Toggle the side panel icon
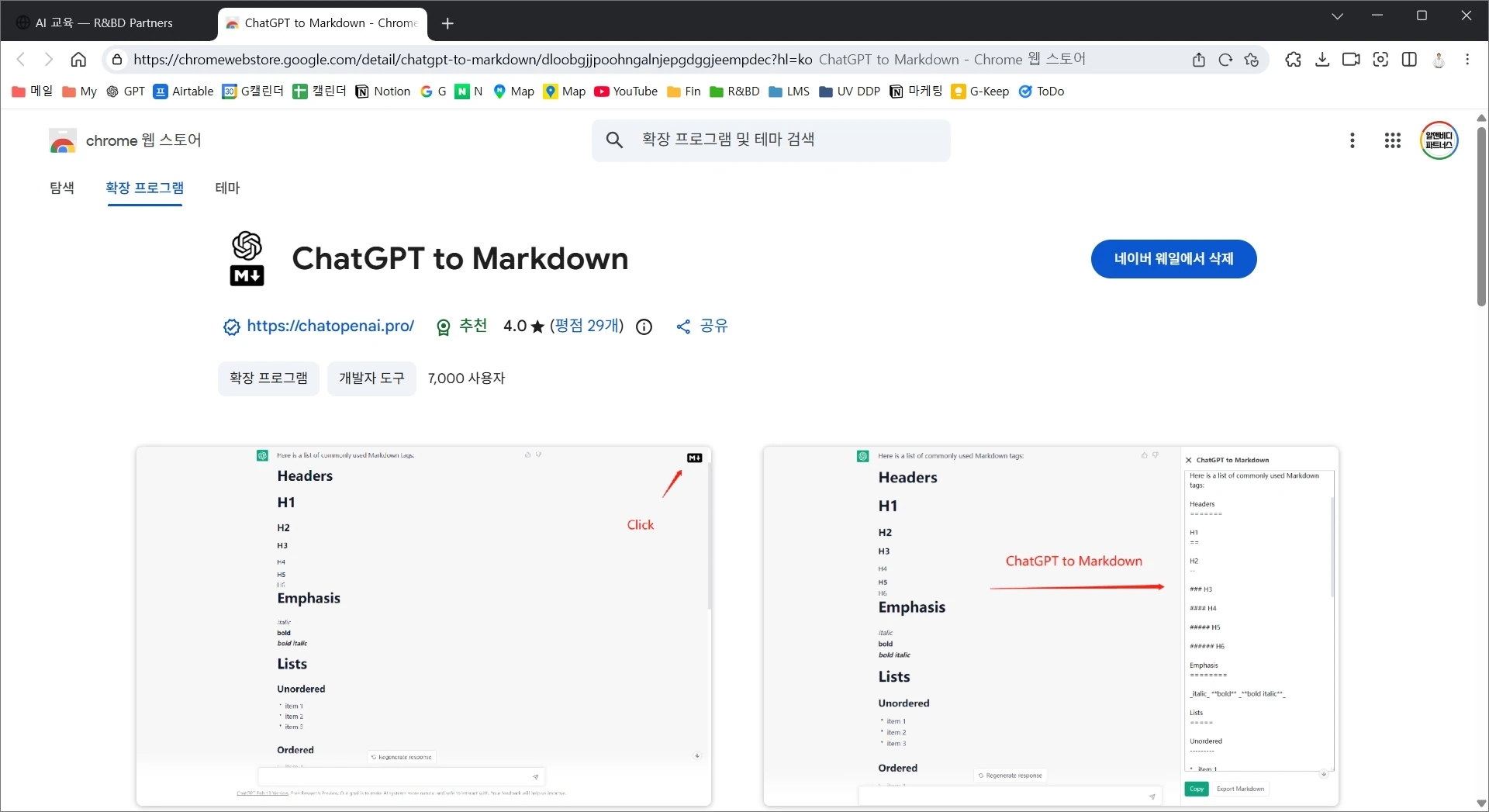 tap(1410, 60)
